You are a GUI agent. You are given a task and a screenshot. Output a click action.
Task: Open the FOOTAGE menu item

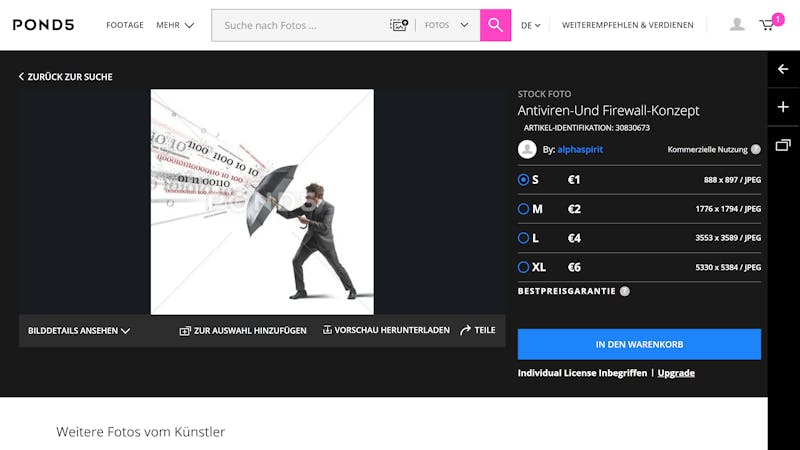coord(125,25)
